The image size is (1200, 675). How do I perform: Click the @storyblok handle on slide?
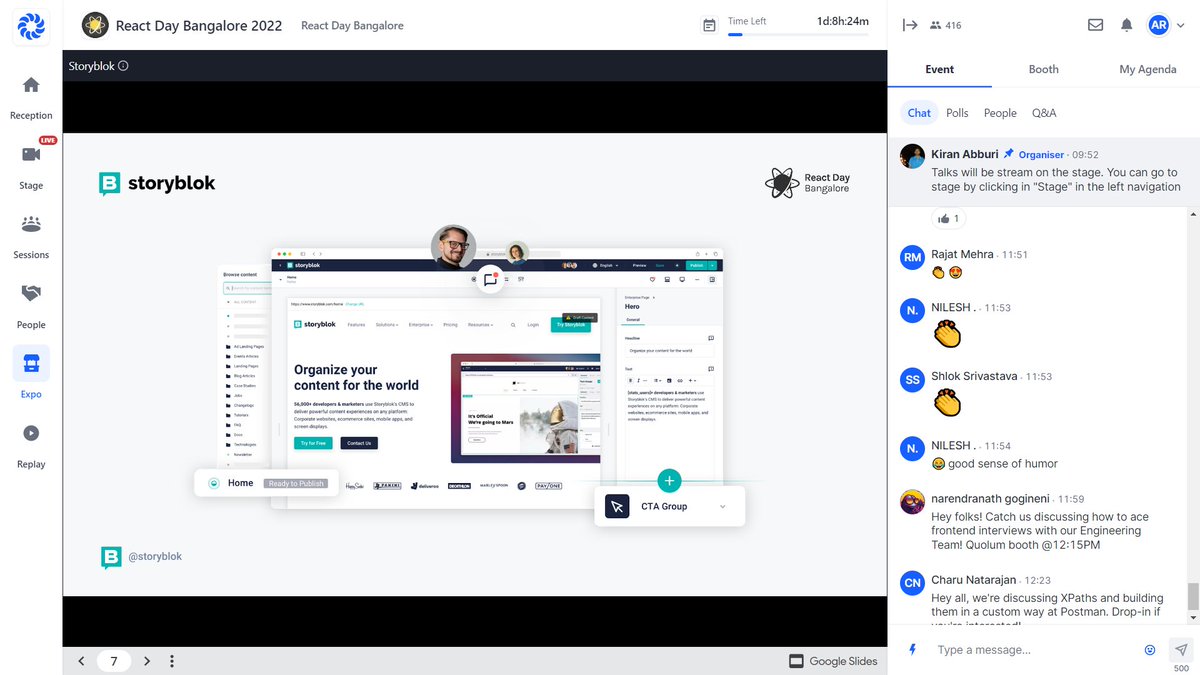point(155,556)
